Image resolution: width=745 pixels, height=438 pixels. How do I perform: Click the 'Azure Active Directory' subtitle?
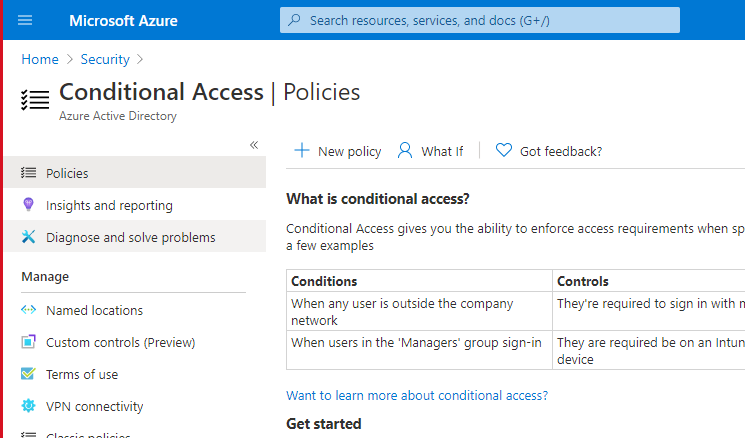(118, 116)
